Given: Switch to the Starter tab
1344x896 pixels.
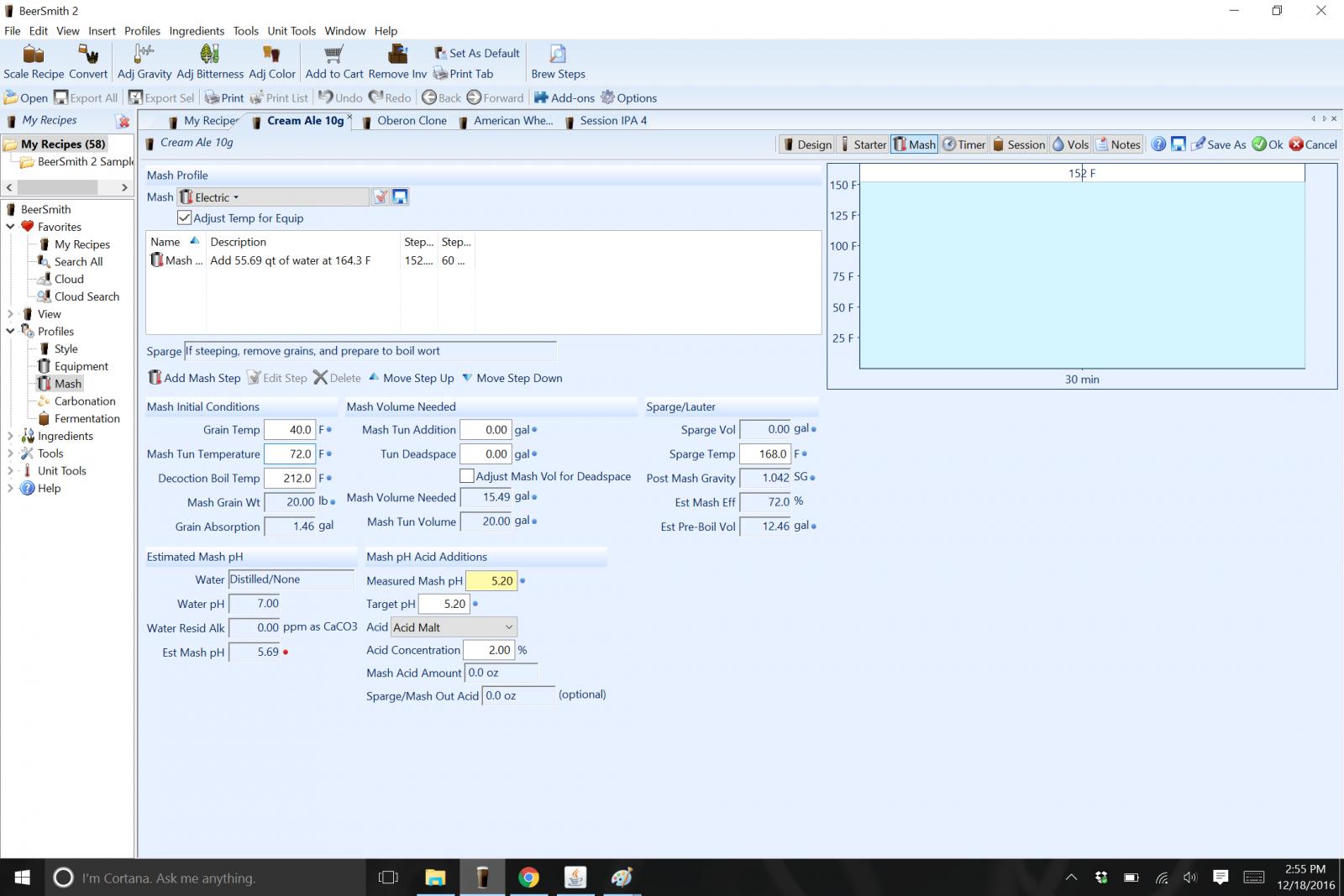Looking at the screenshot, I should pos(863,144).
